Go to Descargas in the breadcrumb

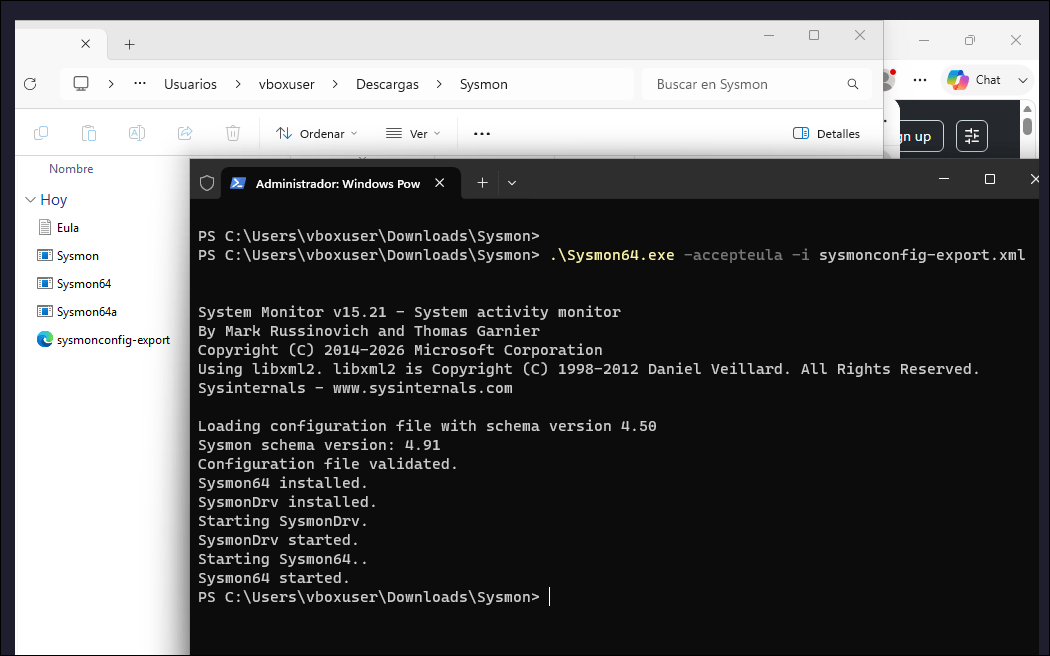[x=387, y=84]
